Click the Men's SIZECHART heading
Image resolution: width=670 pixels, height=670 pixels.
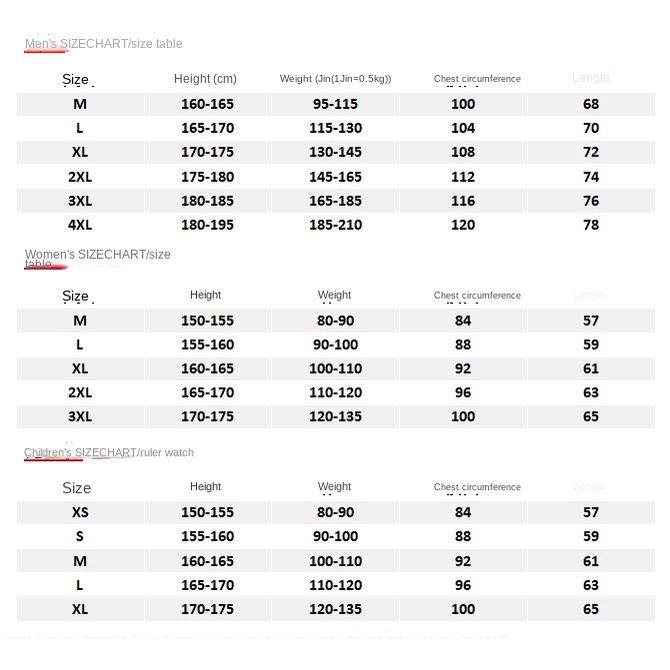pyautogui.click(x=103, y=44)
